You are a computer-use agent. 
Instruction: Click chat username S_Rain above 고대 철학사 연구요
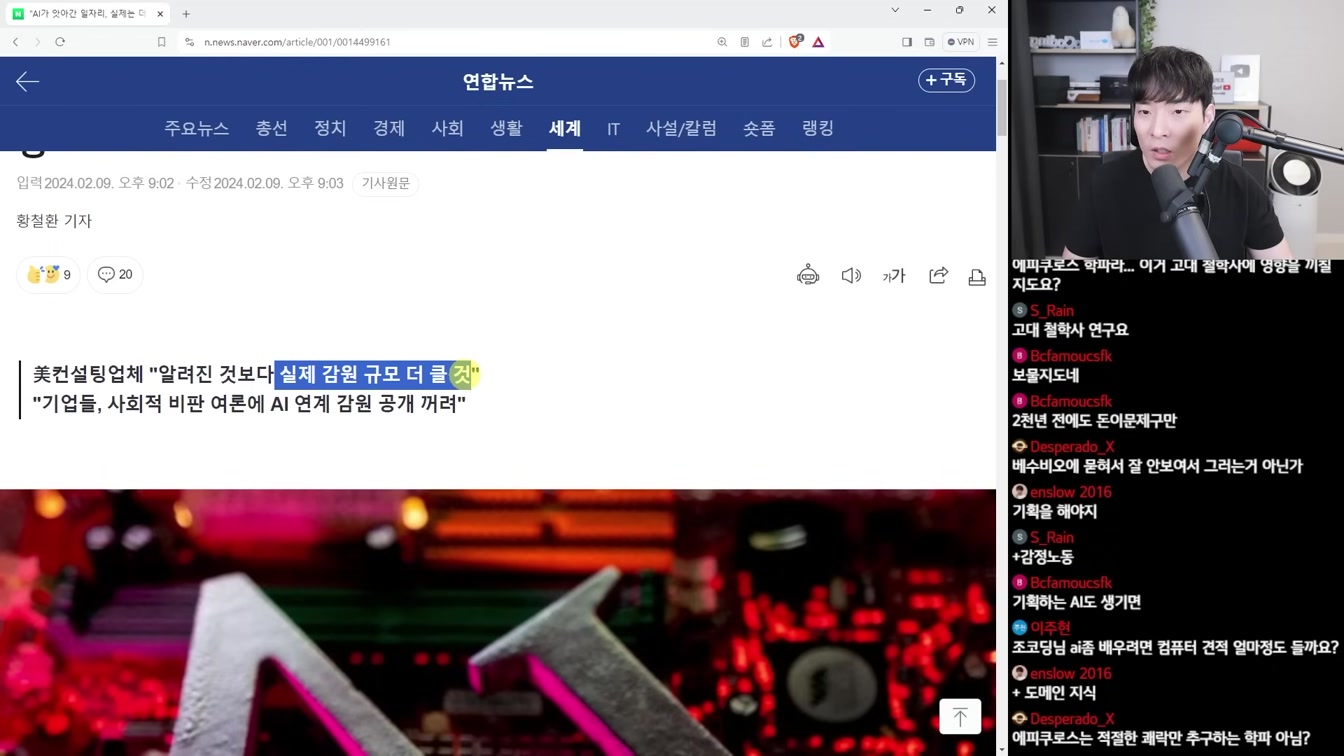pos(1052,310)
